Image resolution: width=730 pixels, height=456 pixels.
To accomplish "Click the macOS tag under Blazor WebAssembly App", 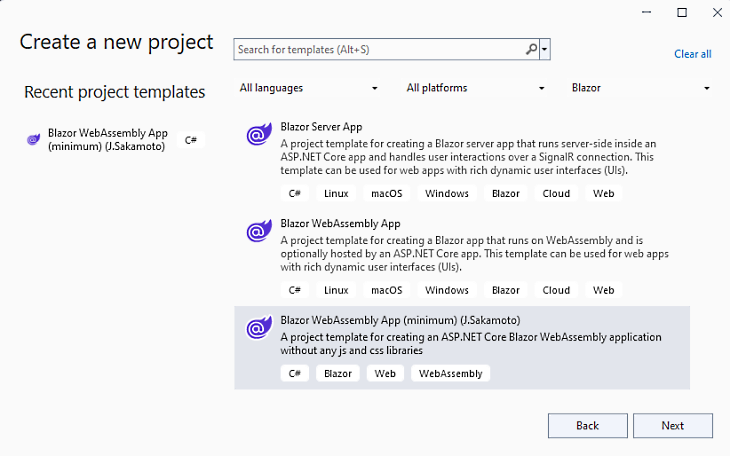I will [386, 290].
